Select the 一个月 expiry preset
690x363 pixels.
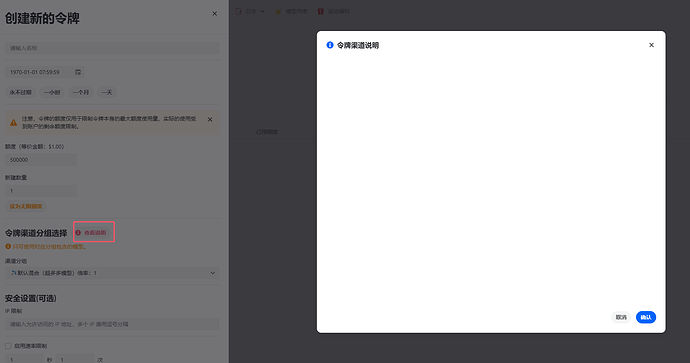[81, 92]
